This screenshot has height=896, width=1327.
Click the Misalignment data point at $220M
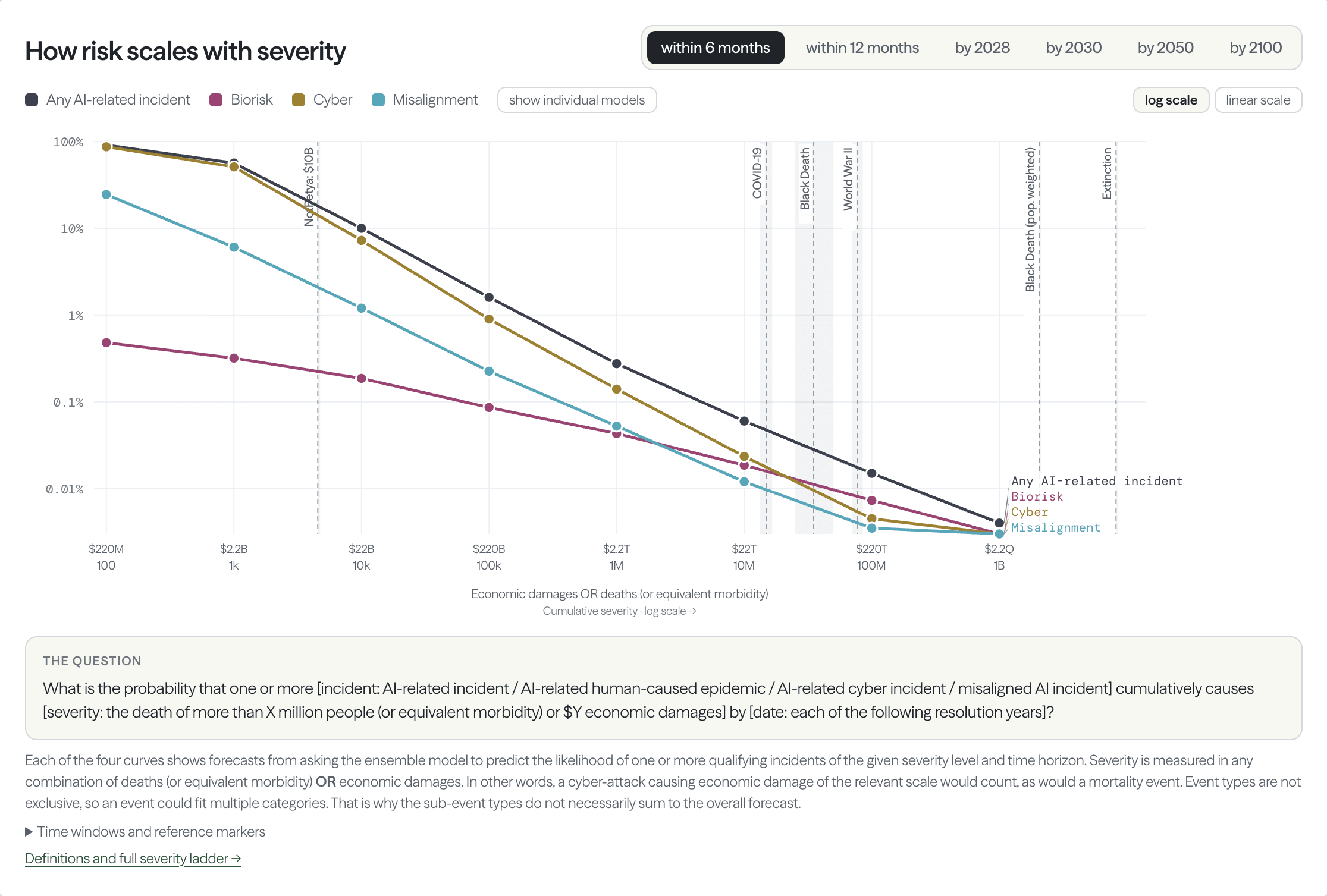coord(106,194)
